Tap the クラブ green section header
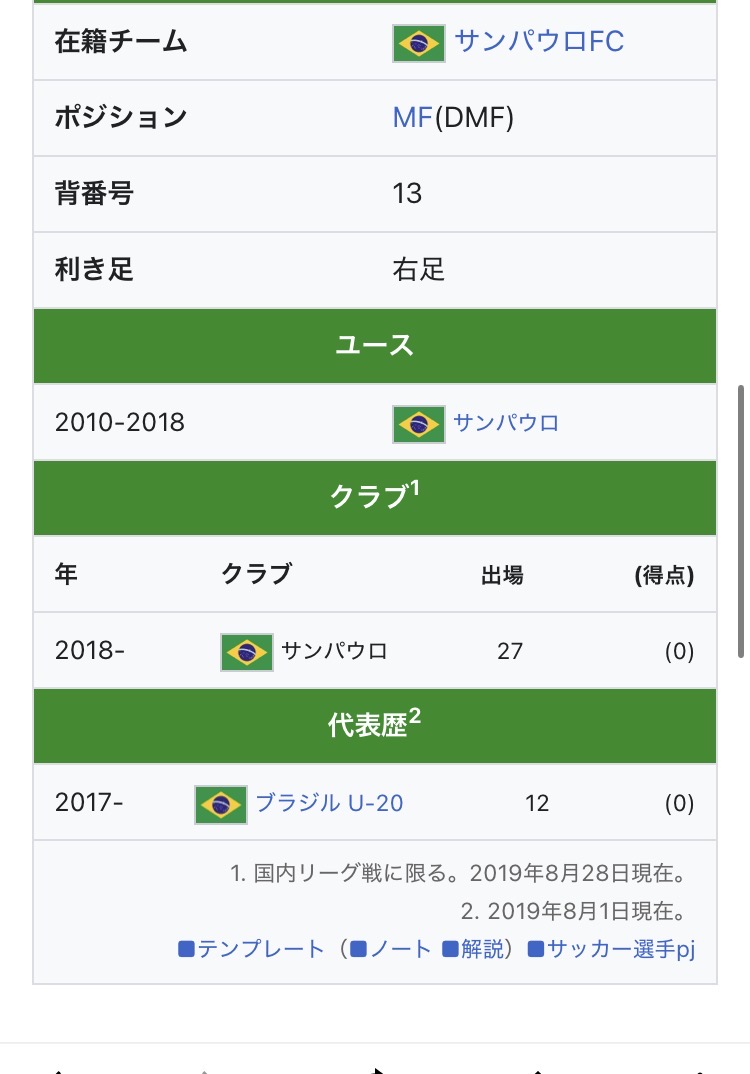The width and height of the screenshot is (750, 1074). tap(375, 497)
